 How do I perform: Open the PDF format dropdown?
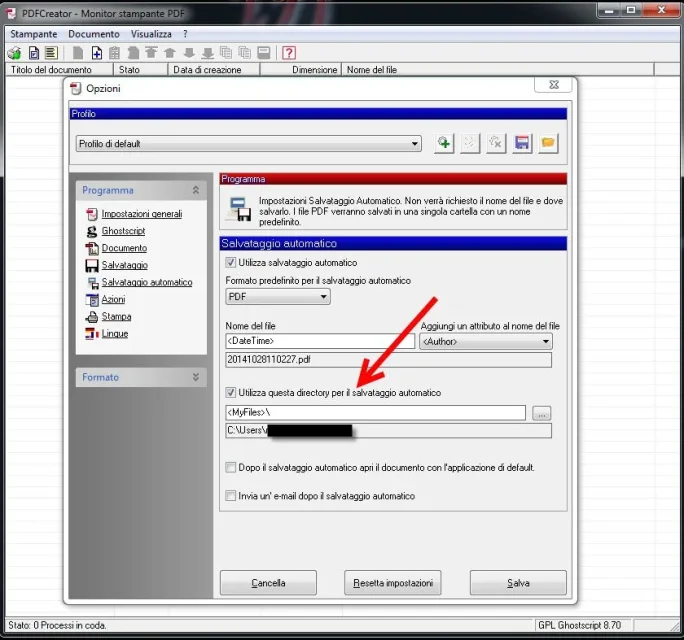tap(278, 297)
